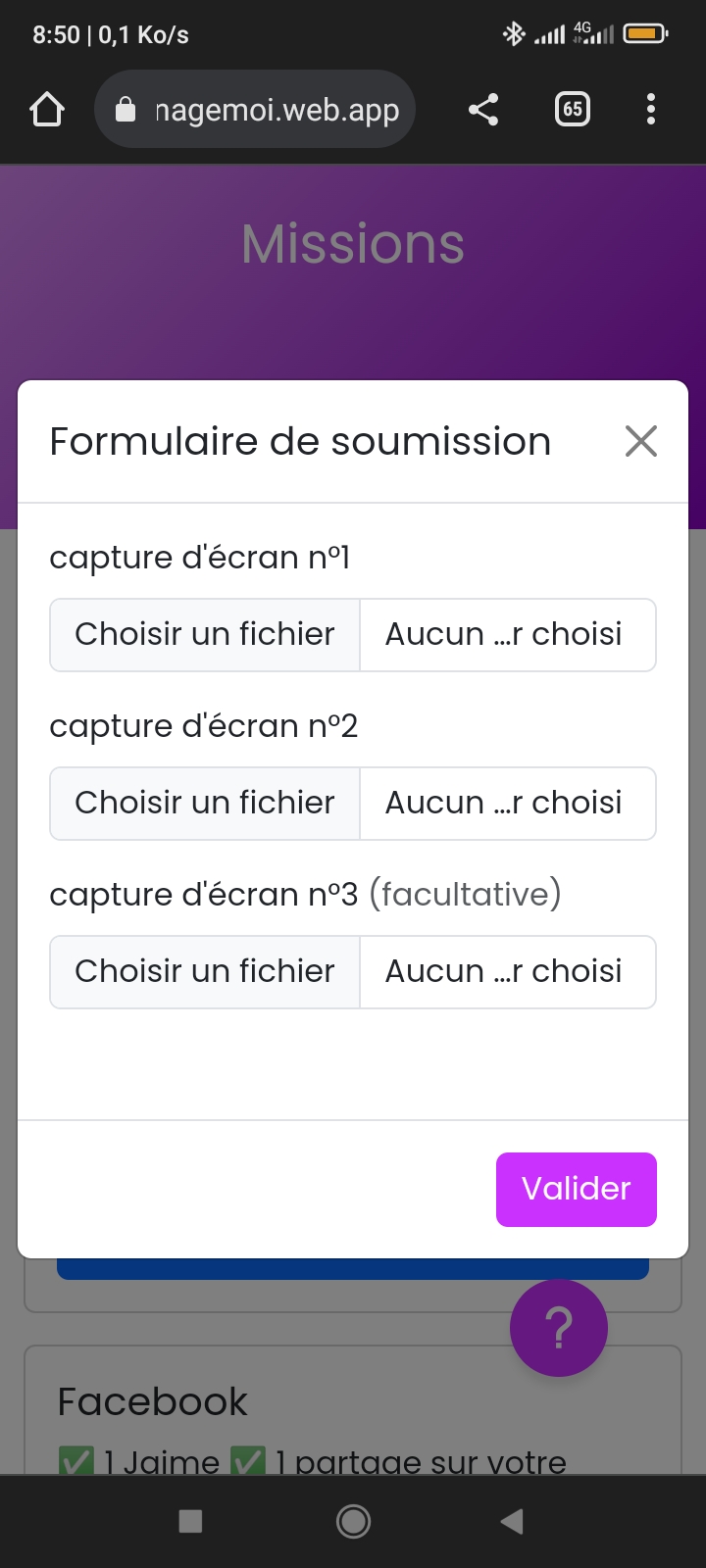Tap the second "Aucun …r choisi" file field
This screenshot has width=706, height=1568.
click(506, 804)
